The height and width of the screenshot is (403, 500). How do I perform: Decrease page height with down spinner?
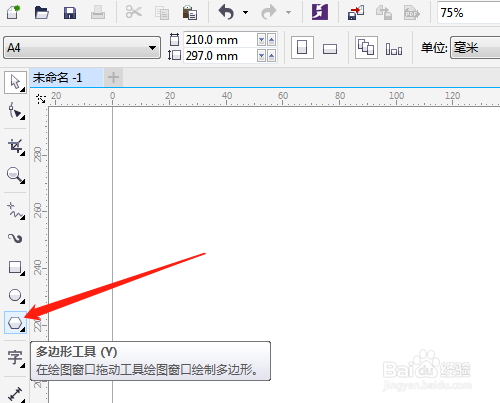pos(262,56)
